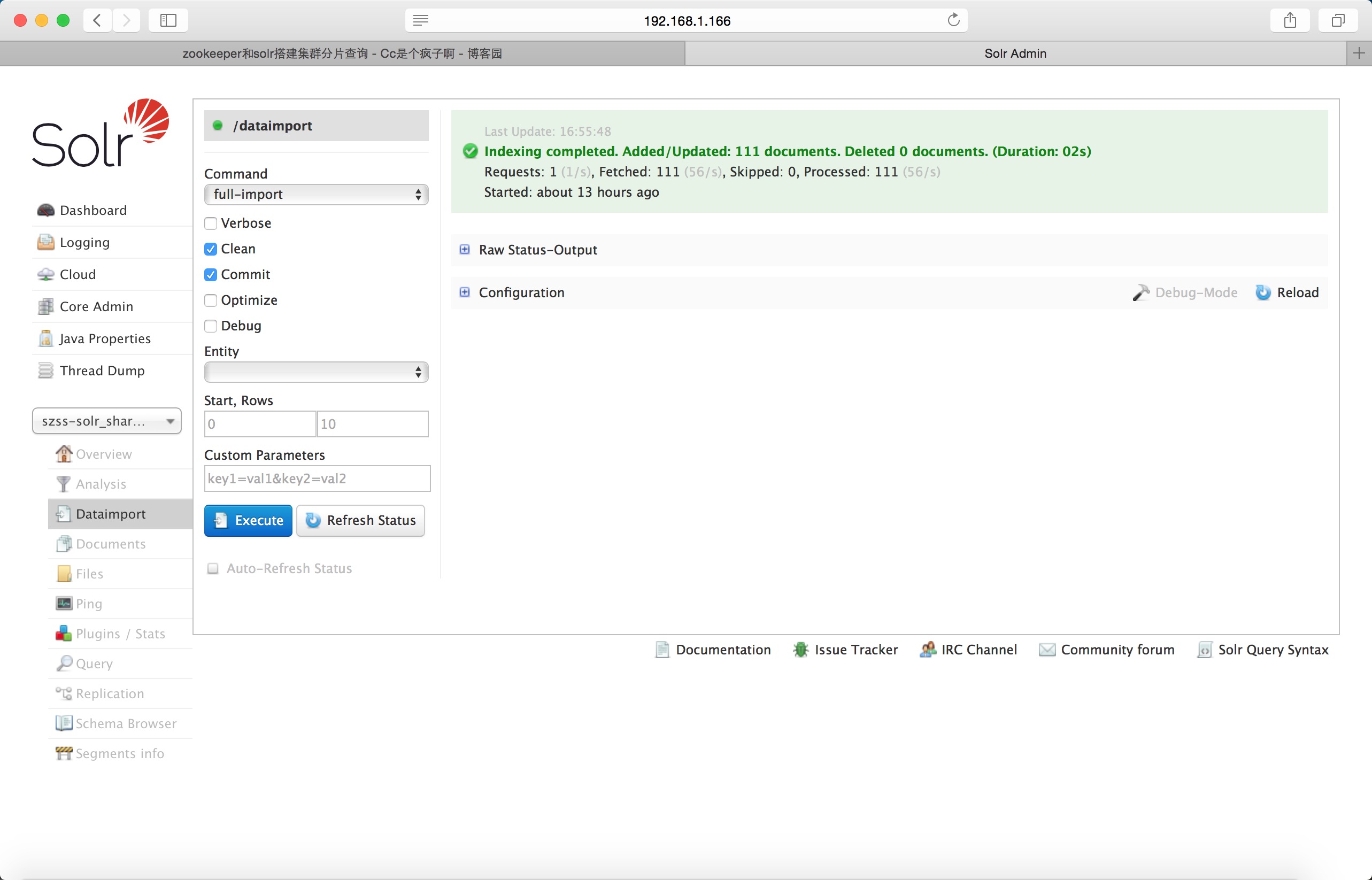Image resolution: width=1372 pixels, height=880 pixels.
Task: Click the Query magnifier icon
Action: (x=64, y=663)
